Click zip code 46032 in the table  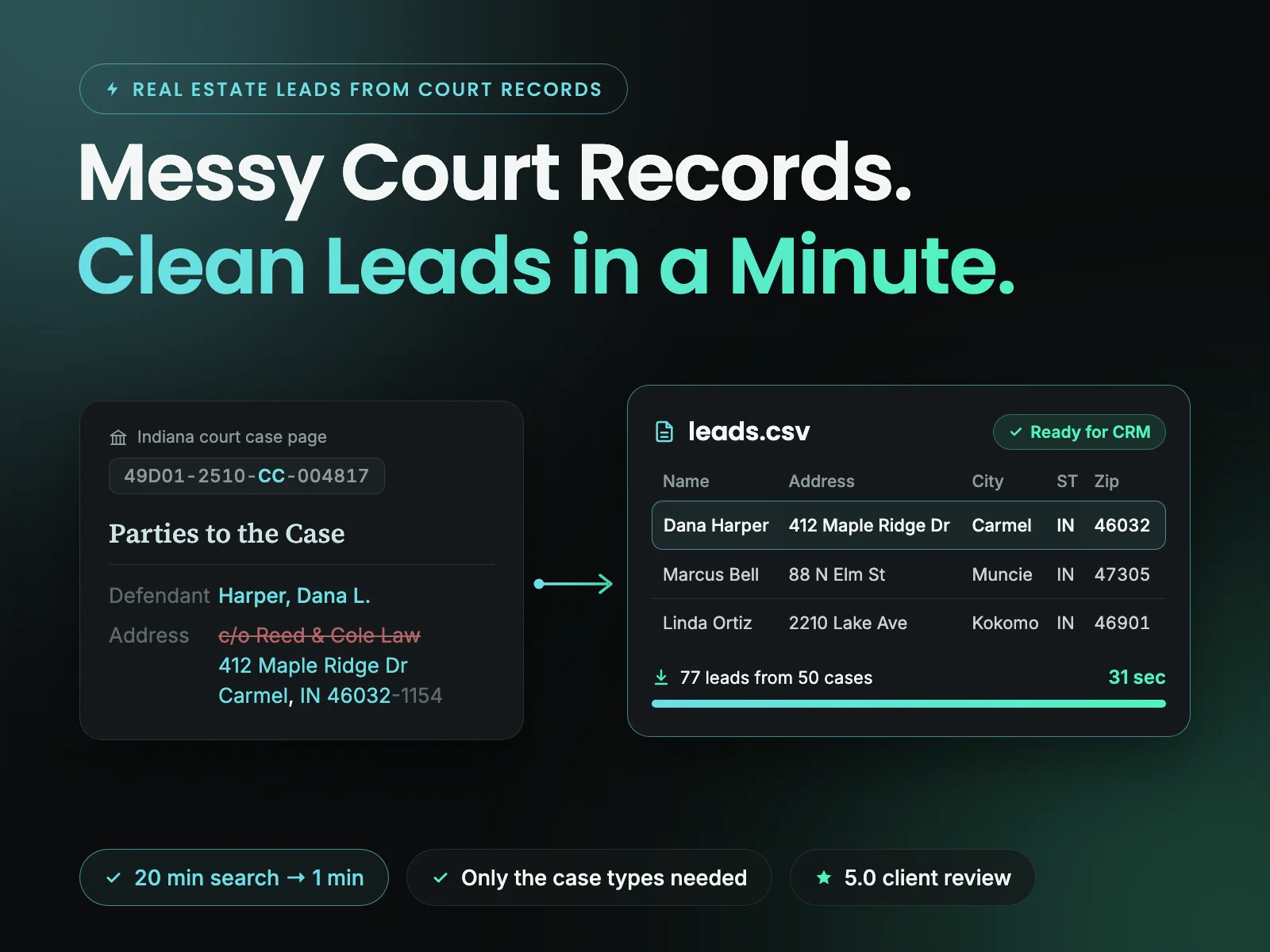pyautogui.click(x=1122, y=525)
